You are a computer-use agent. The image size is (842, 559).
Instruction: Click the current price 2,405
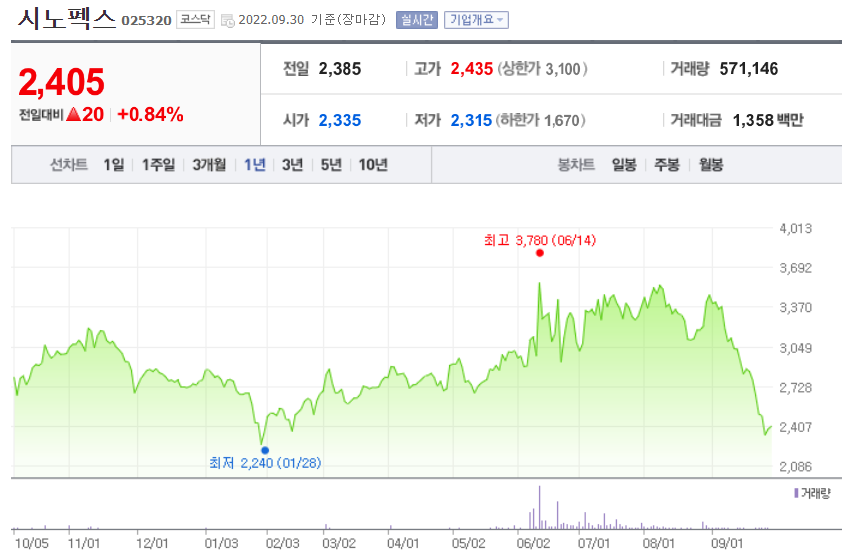[x=61, y=82]
